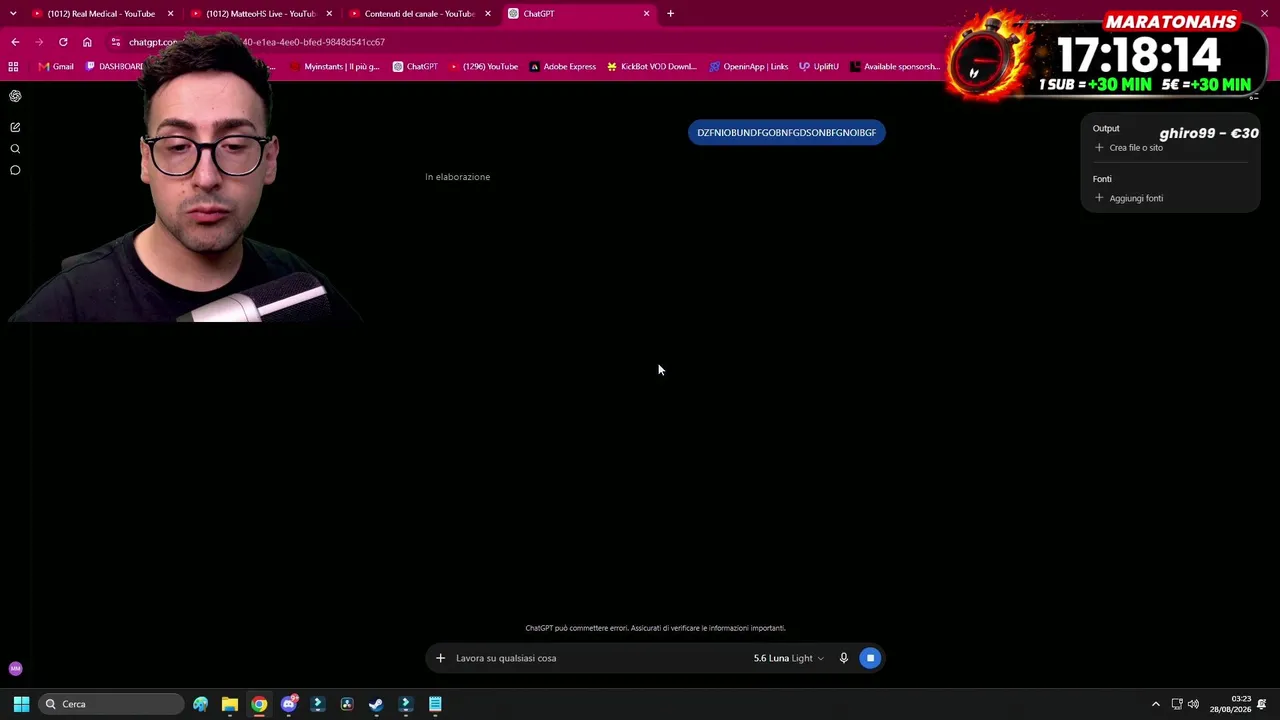Close the 'Contenuti del canale' tab
This screenshot has height=720, width=1280.
488,14
